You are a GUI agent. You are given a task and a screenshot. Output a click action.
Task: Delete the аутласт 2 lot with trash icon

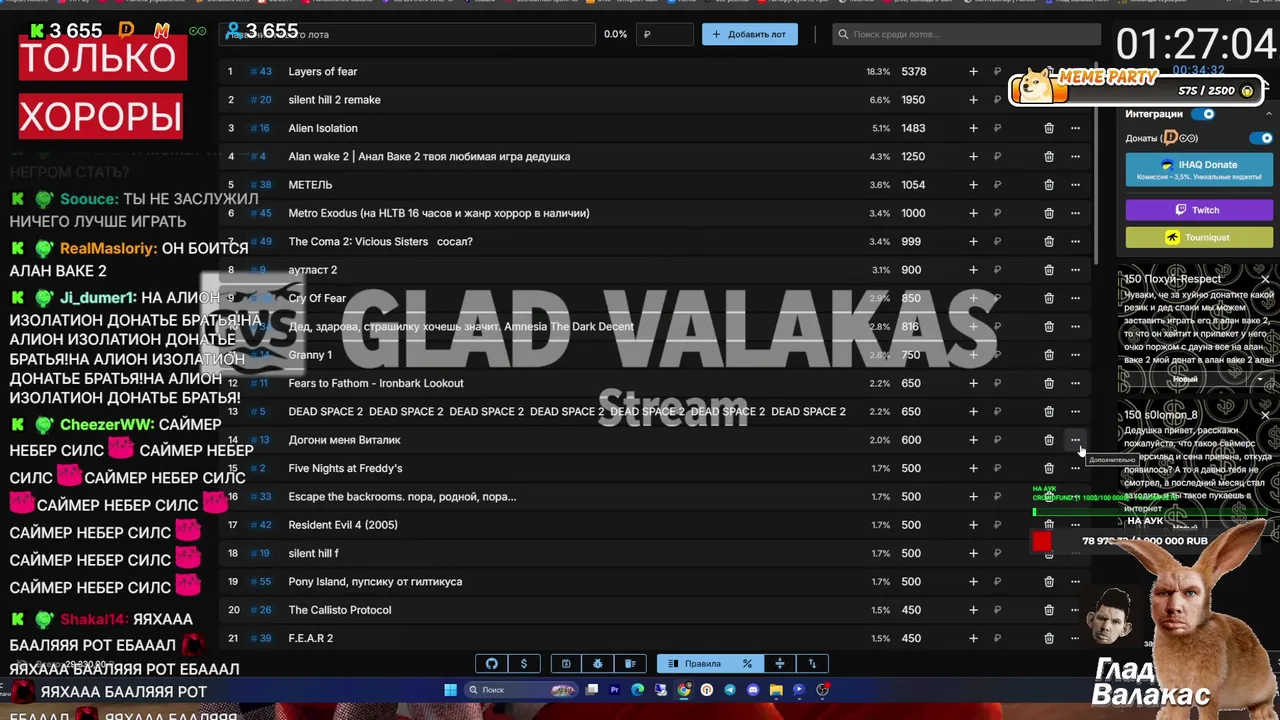[x=1049, y=270]
